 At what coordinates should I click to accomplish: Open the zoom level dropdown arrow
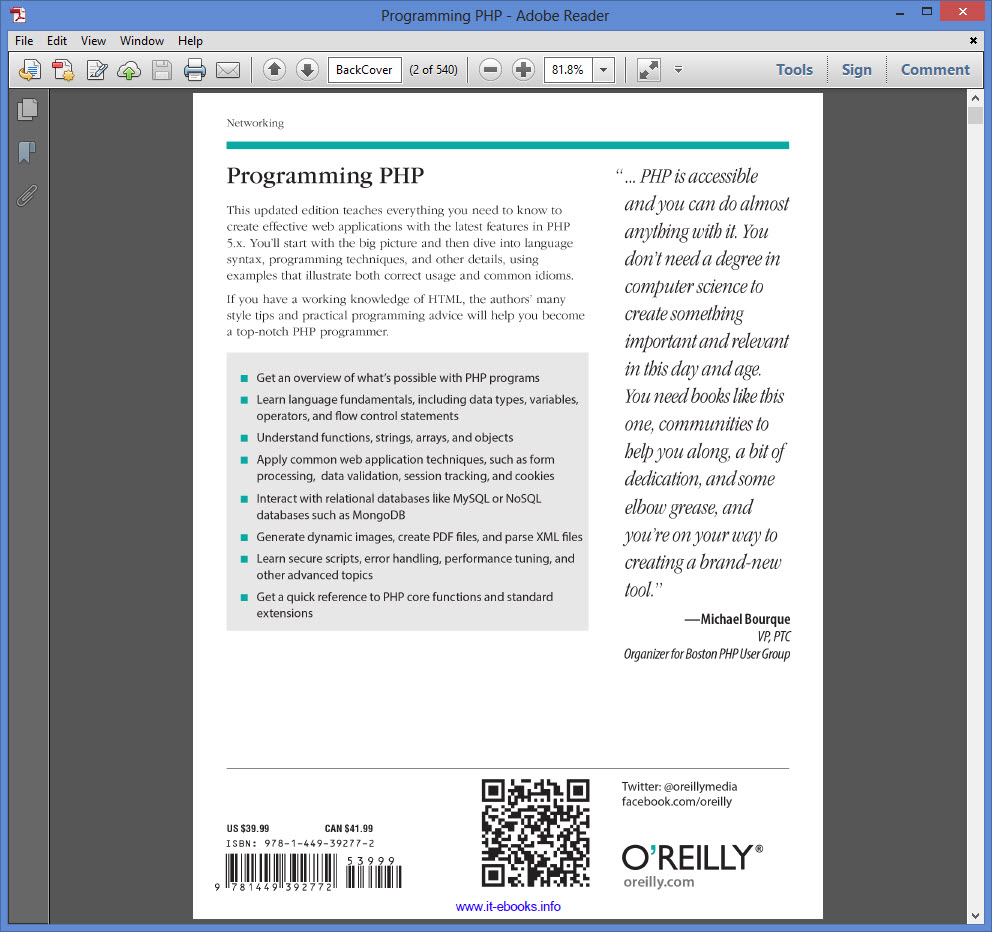604,70
